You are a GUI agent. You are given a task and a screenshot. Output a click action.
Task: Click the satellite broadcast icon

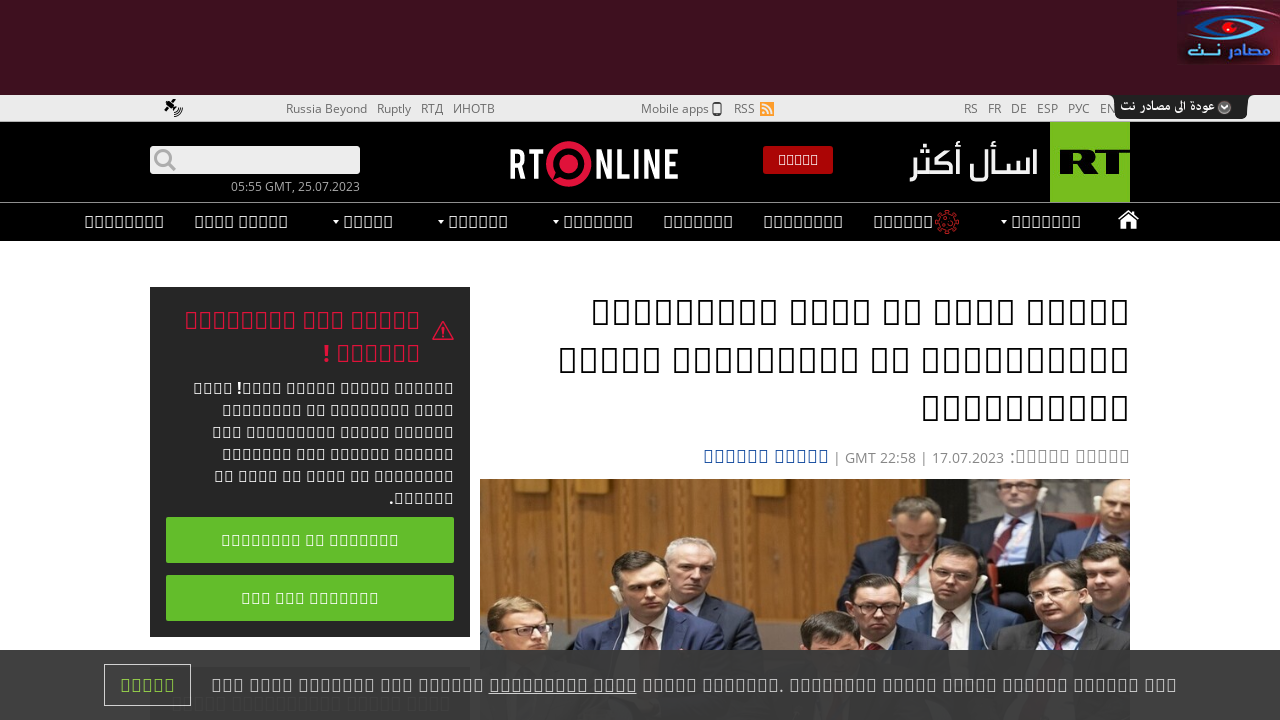(x=174, y=108)
